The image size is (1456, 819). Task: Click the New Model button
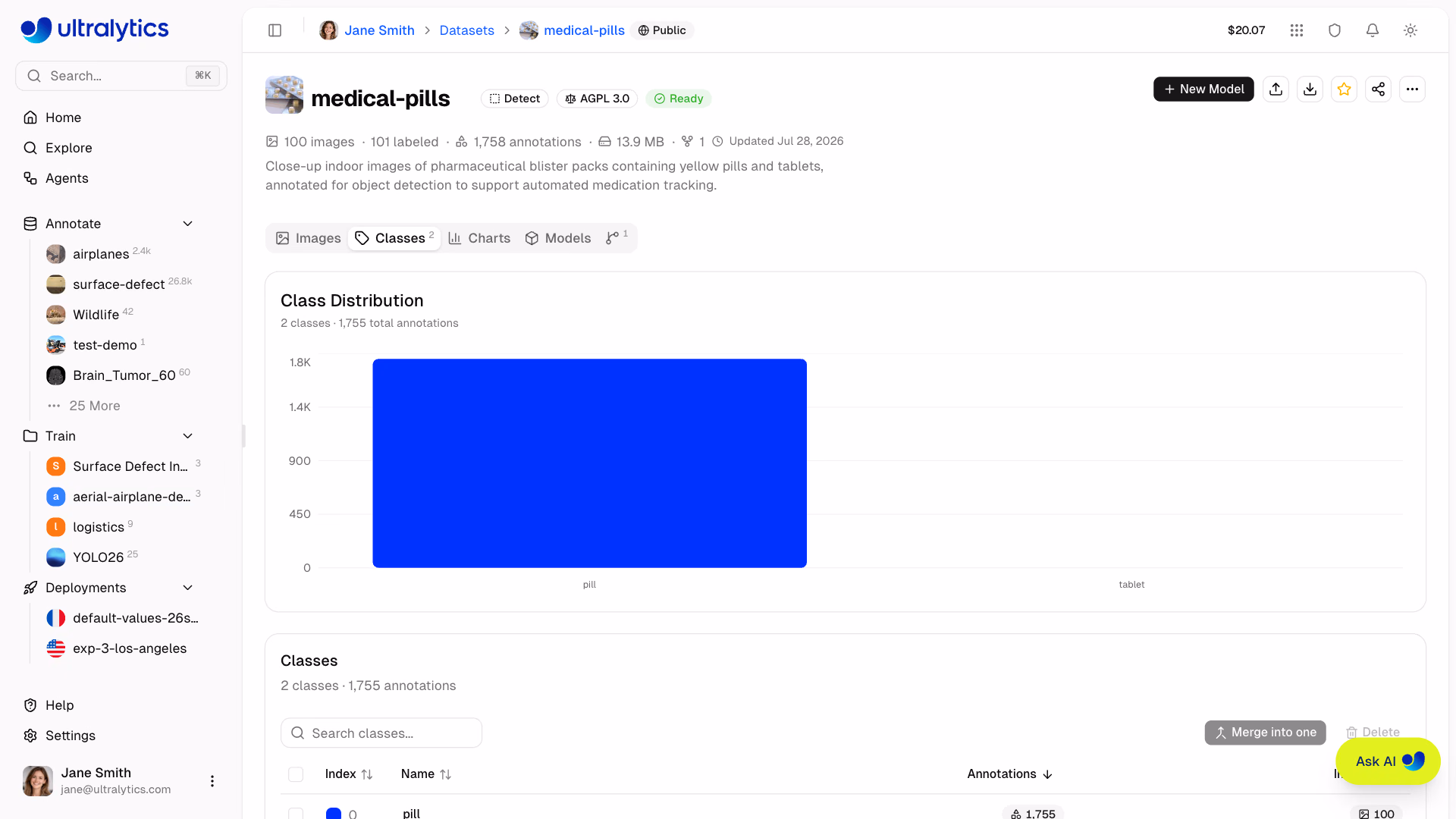pyautogui.click(x=1203, y=89)
